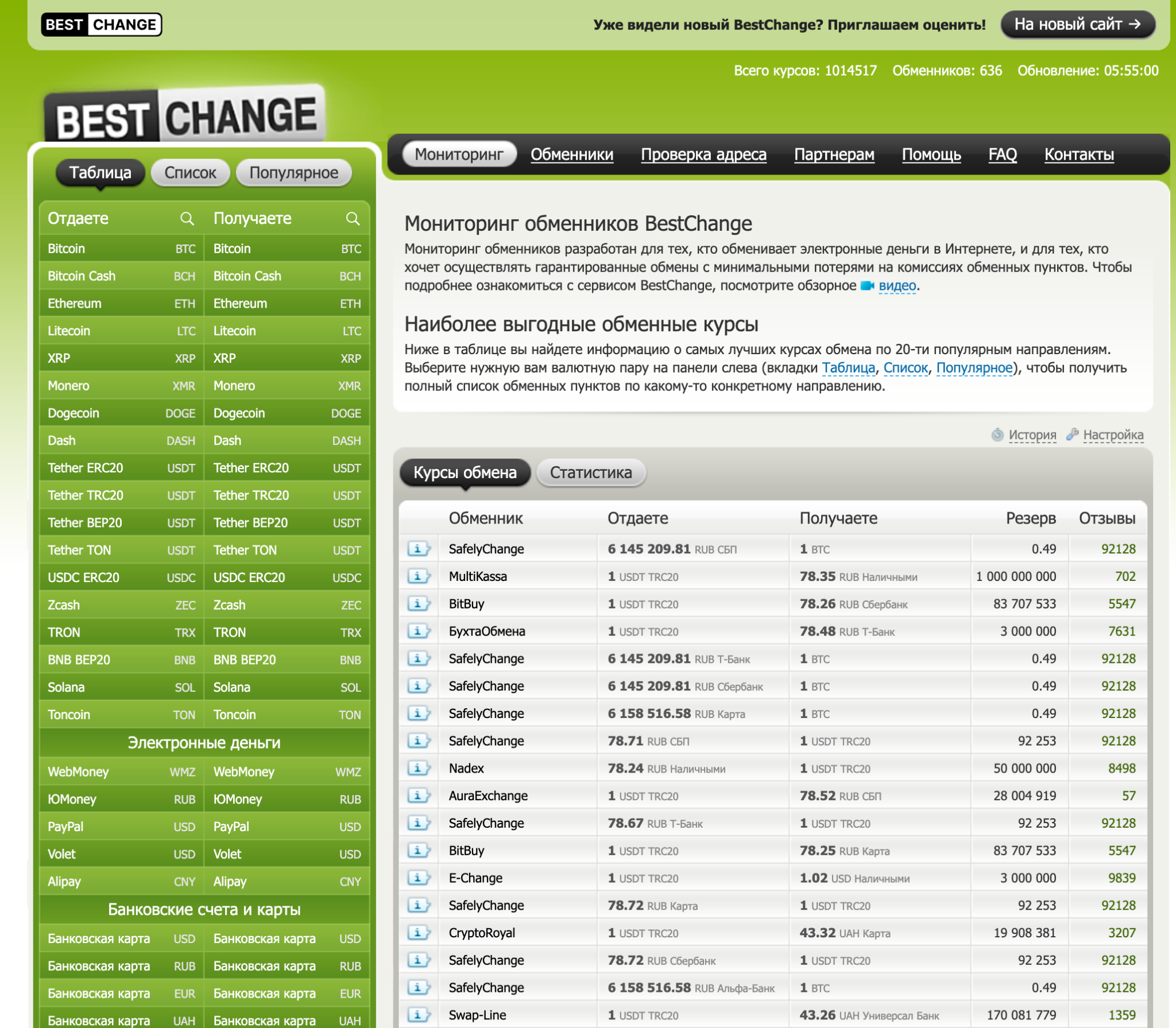Open the Помощь menu item

pyautogui.click(x=931, y=154)
